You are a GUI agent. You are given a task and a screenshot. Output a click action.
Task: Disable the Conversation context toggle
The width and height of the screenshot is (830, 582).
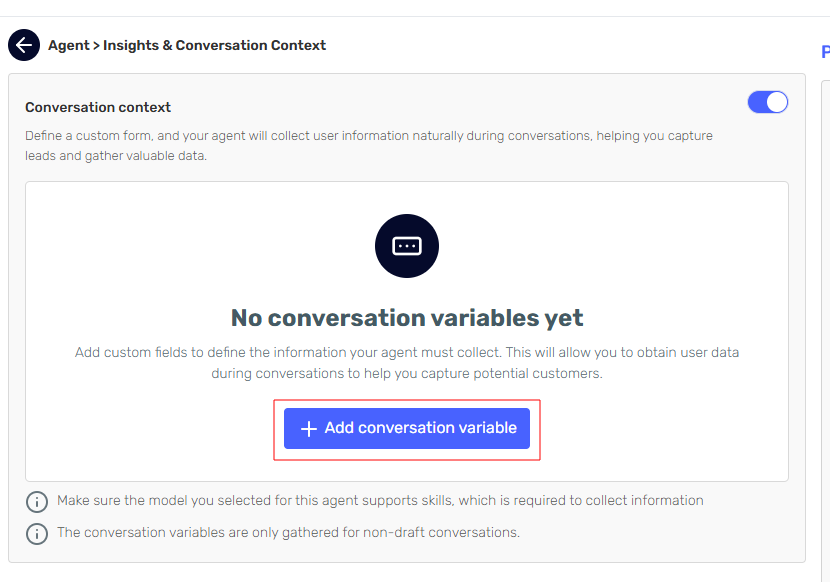point(767,102)
